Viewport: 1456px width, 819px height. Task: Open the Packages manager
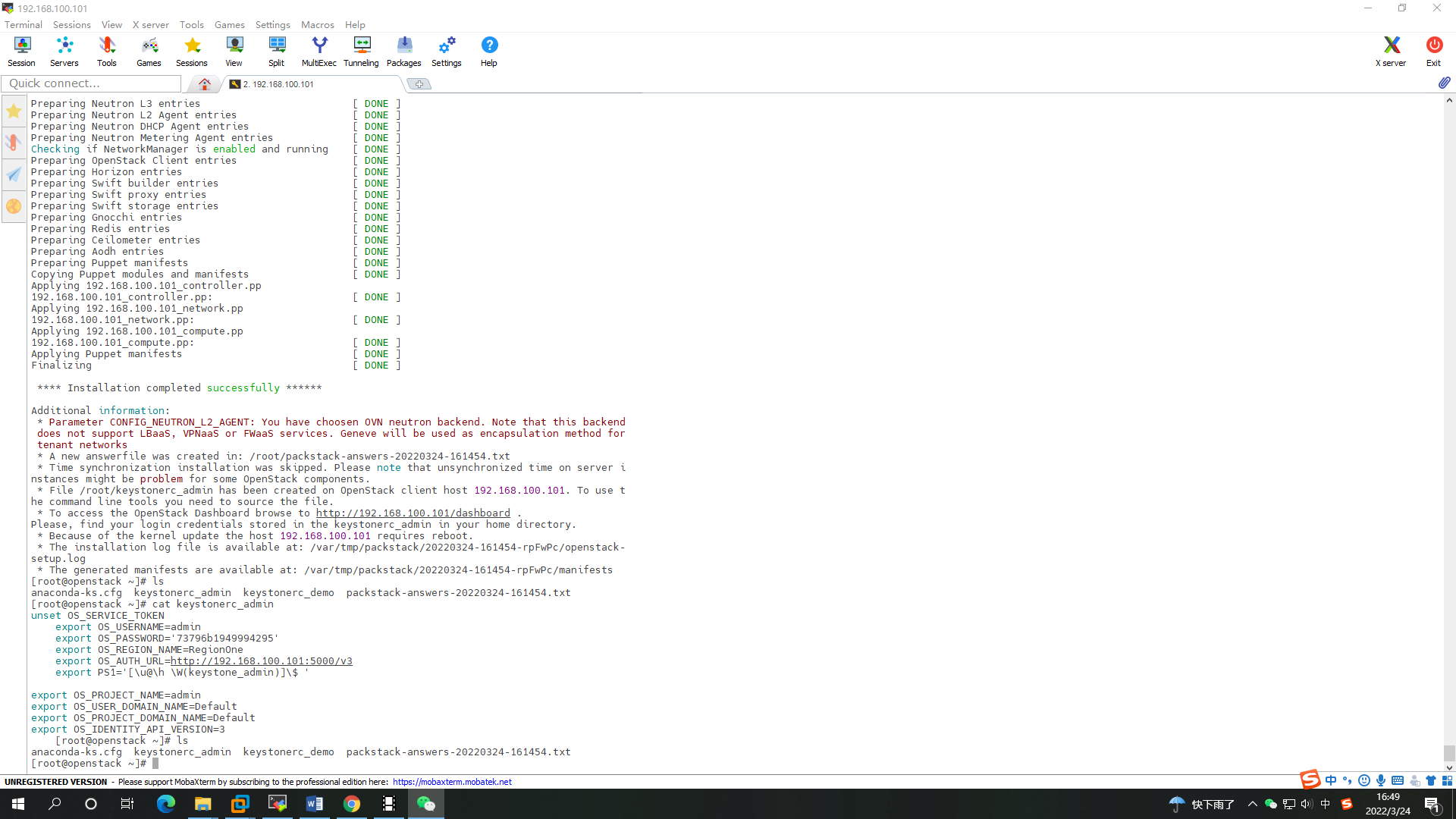pyautogui.click(x=403, y=51)
